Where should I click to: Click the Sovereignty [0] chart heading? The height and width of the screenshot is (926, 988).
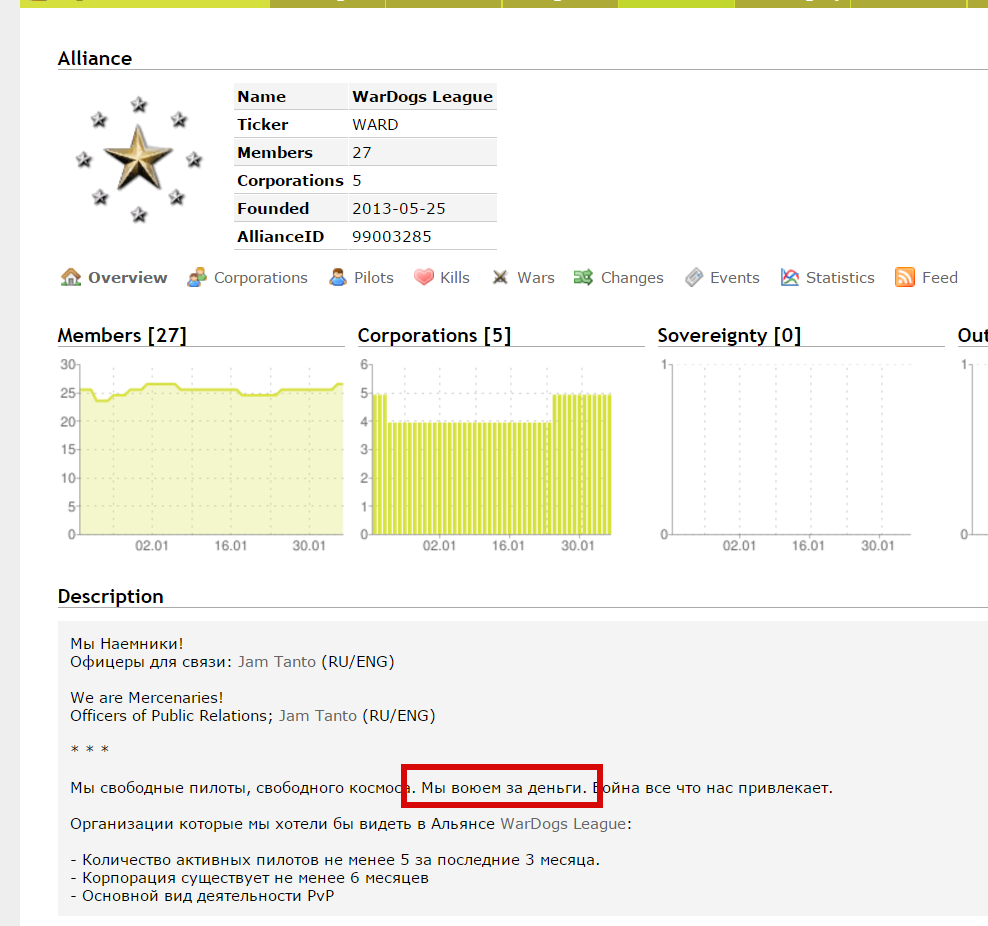pos(729,335)
